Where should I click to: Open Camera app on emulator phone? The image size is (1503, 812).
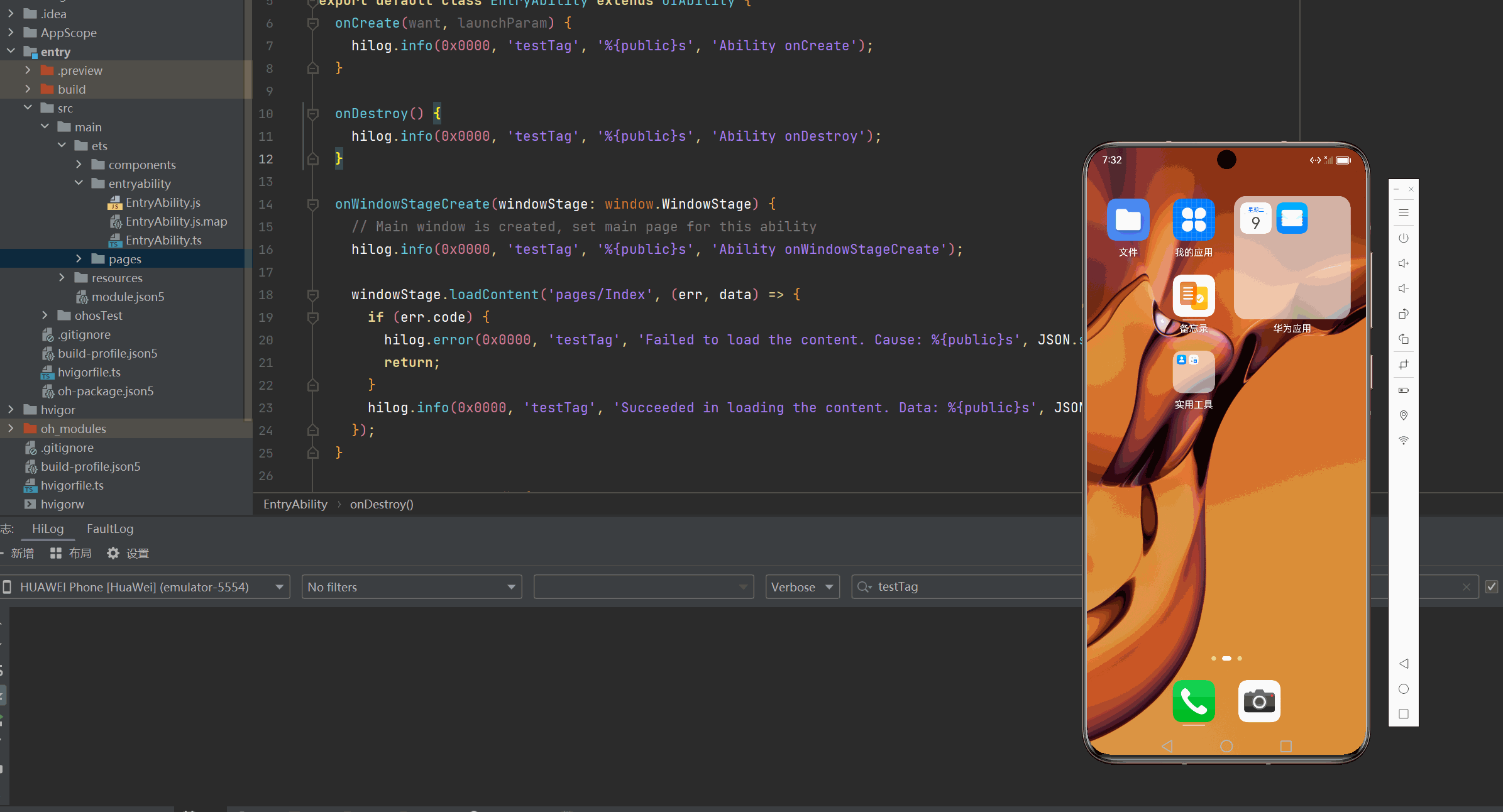coord(1258,701)
